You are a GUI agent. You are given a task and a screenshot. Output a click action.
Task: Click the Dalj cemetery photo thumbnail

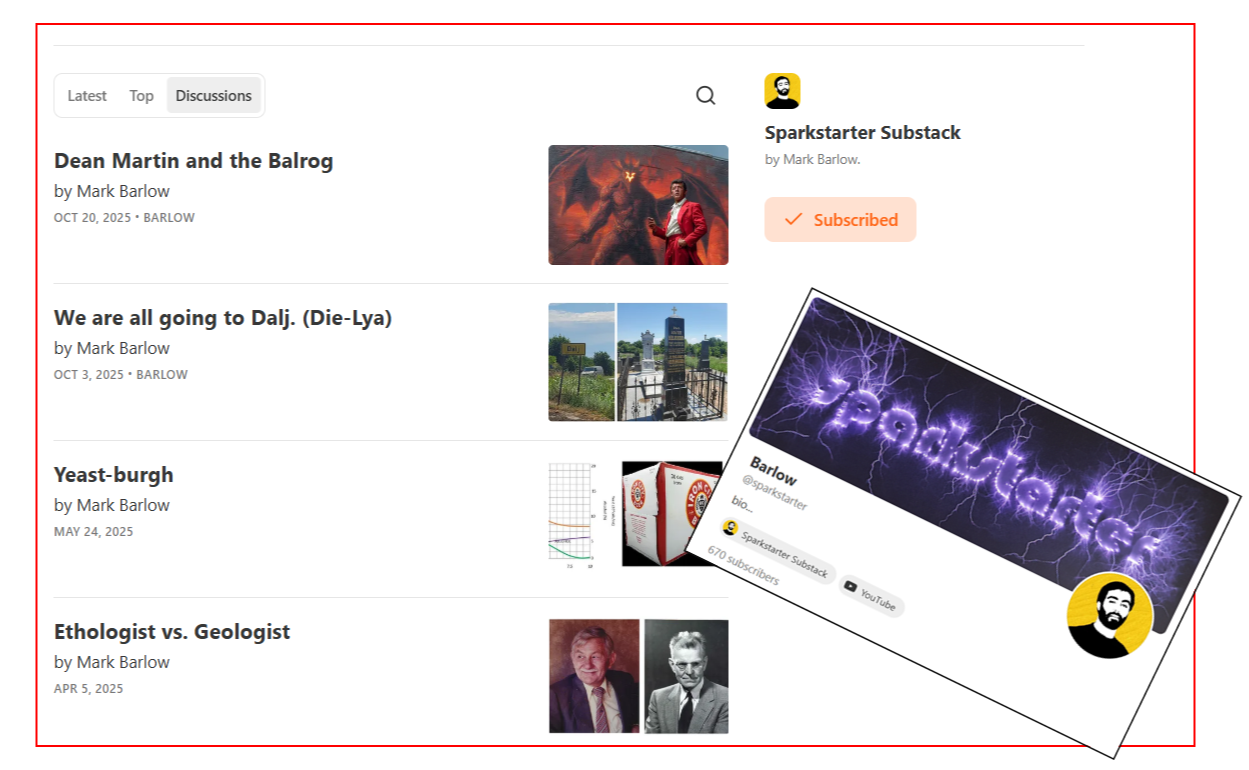coord(638,362)
